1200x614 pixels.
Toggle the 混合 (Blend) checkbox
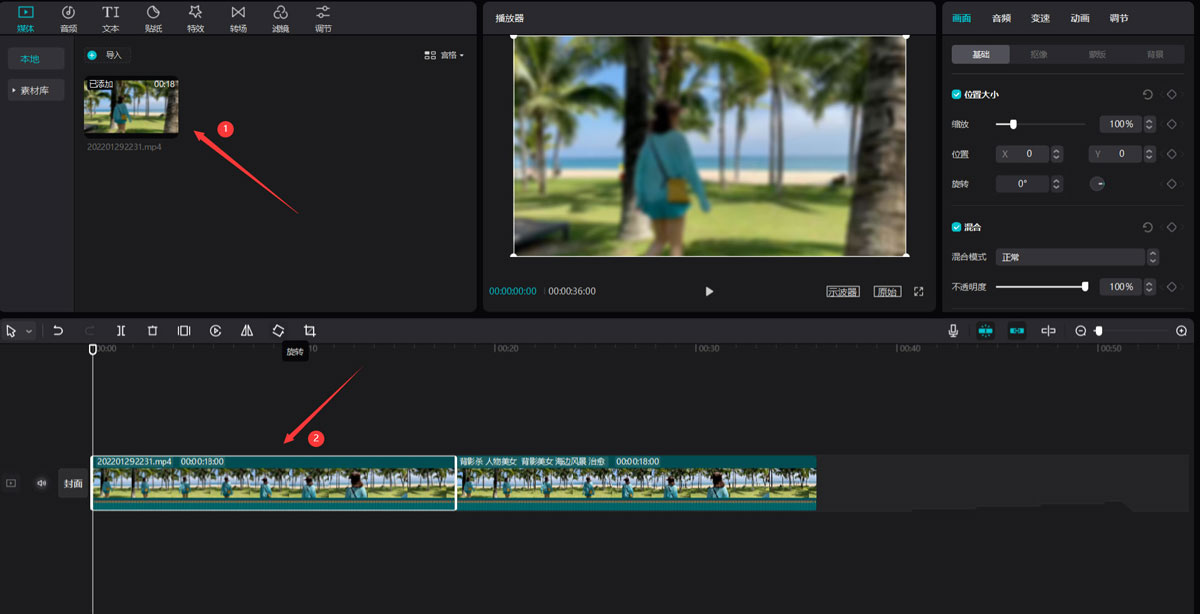point(956,227)
